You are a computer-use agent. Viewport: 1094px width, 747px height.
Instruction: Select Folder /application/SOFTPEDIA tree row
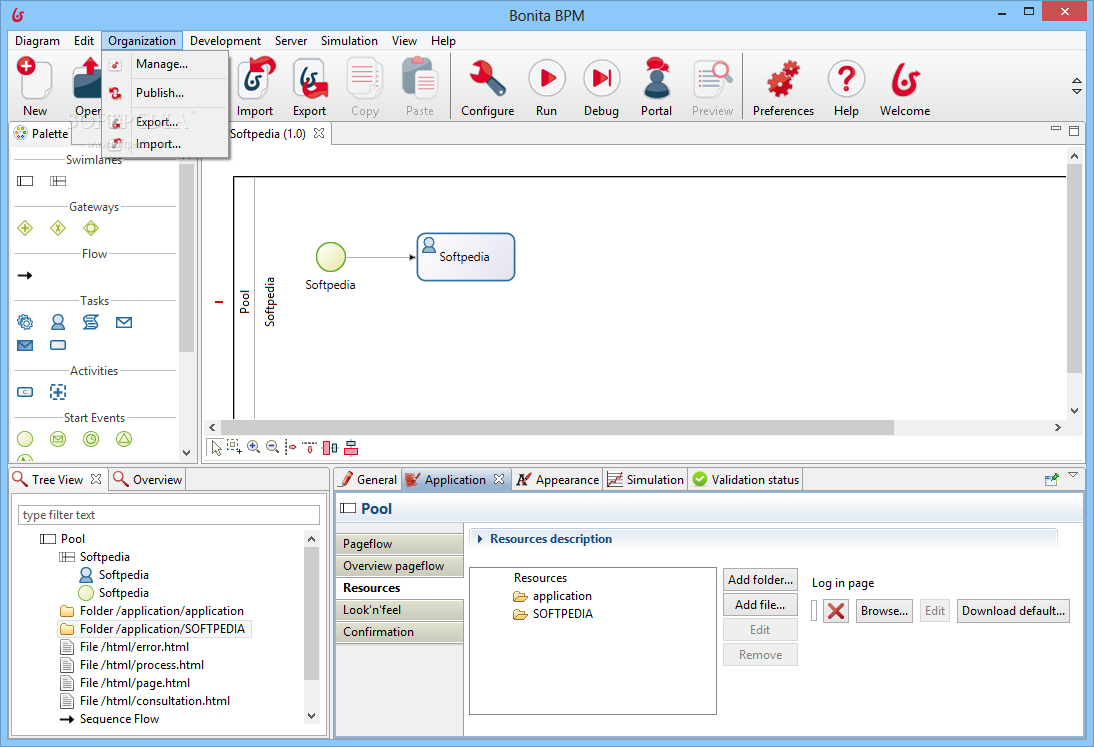[x=154, y=629]
